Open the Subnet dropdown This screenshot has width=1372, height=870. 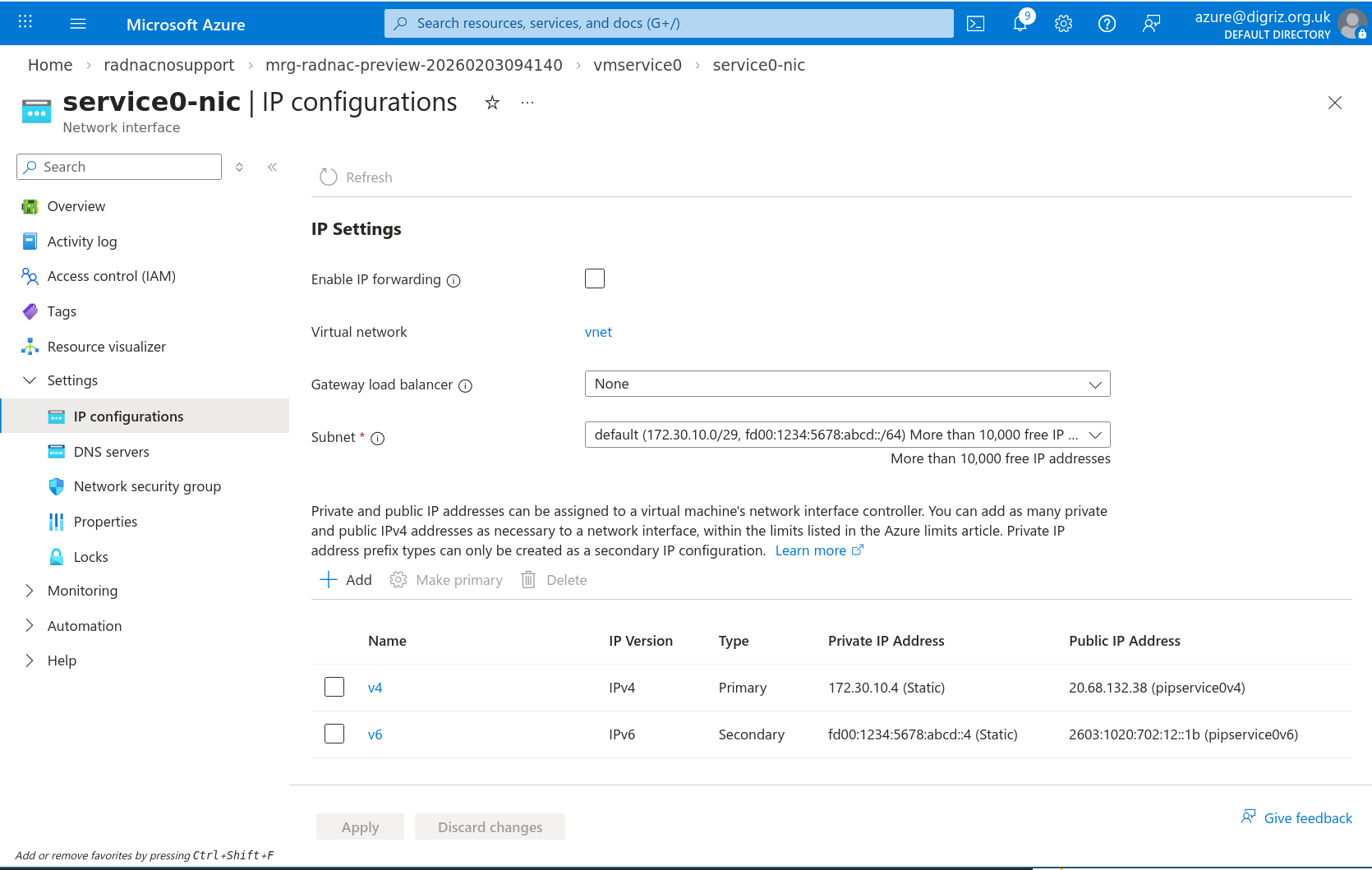[x=847, y=435]
